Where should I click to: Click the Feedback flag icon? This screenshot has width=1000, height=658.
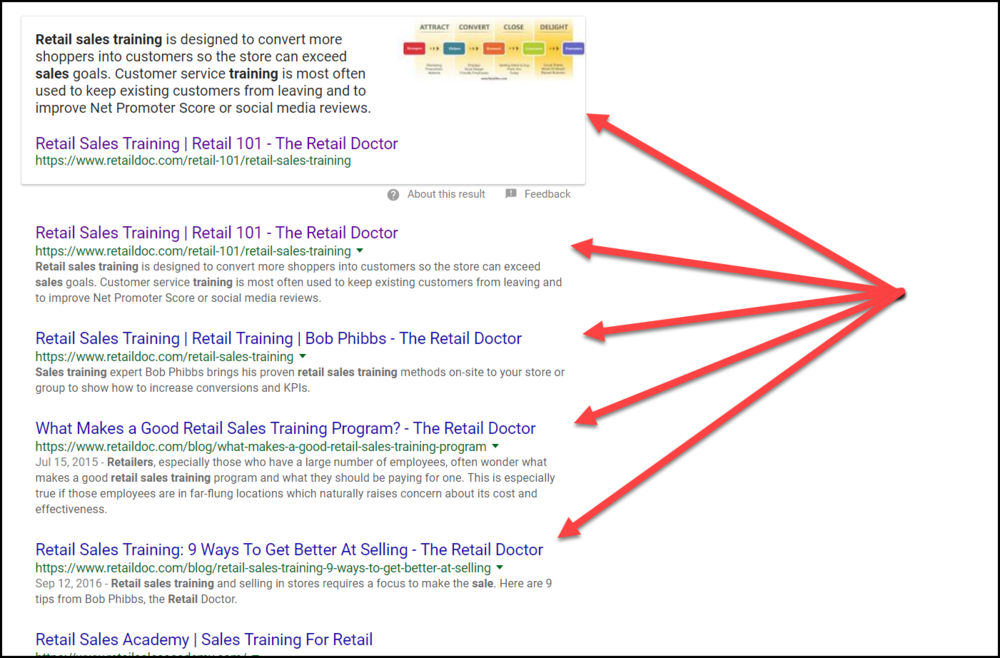coord(511,194)
